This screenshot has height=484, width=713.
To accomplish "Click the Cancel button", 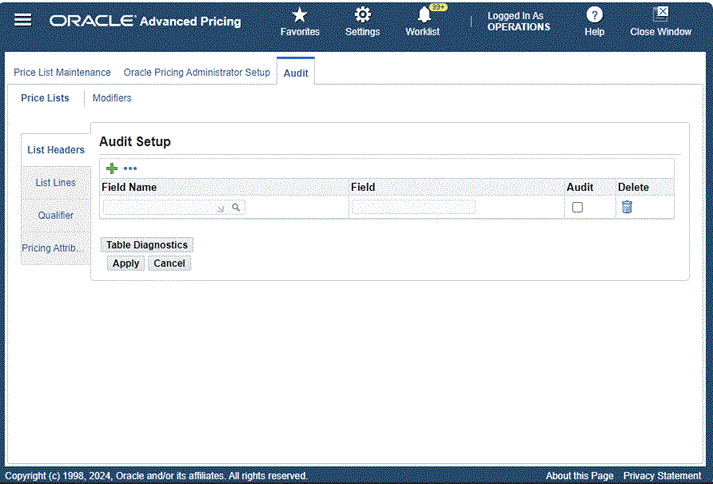I will point(169,263).
